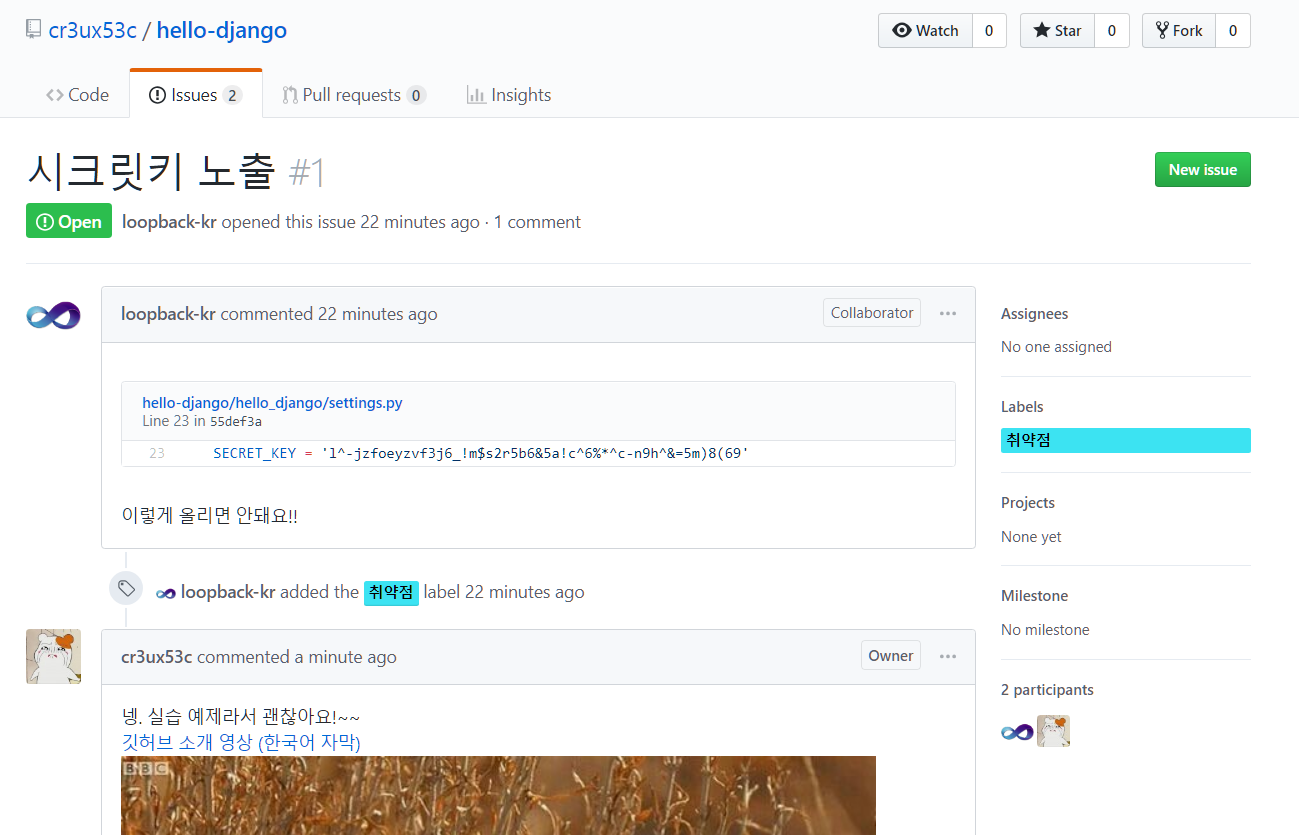Click the 취약점 label in timeline event
Screen dimensions: 1299x835
point(391,592)
